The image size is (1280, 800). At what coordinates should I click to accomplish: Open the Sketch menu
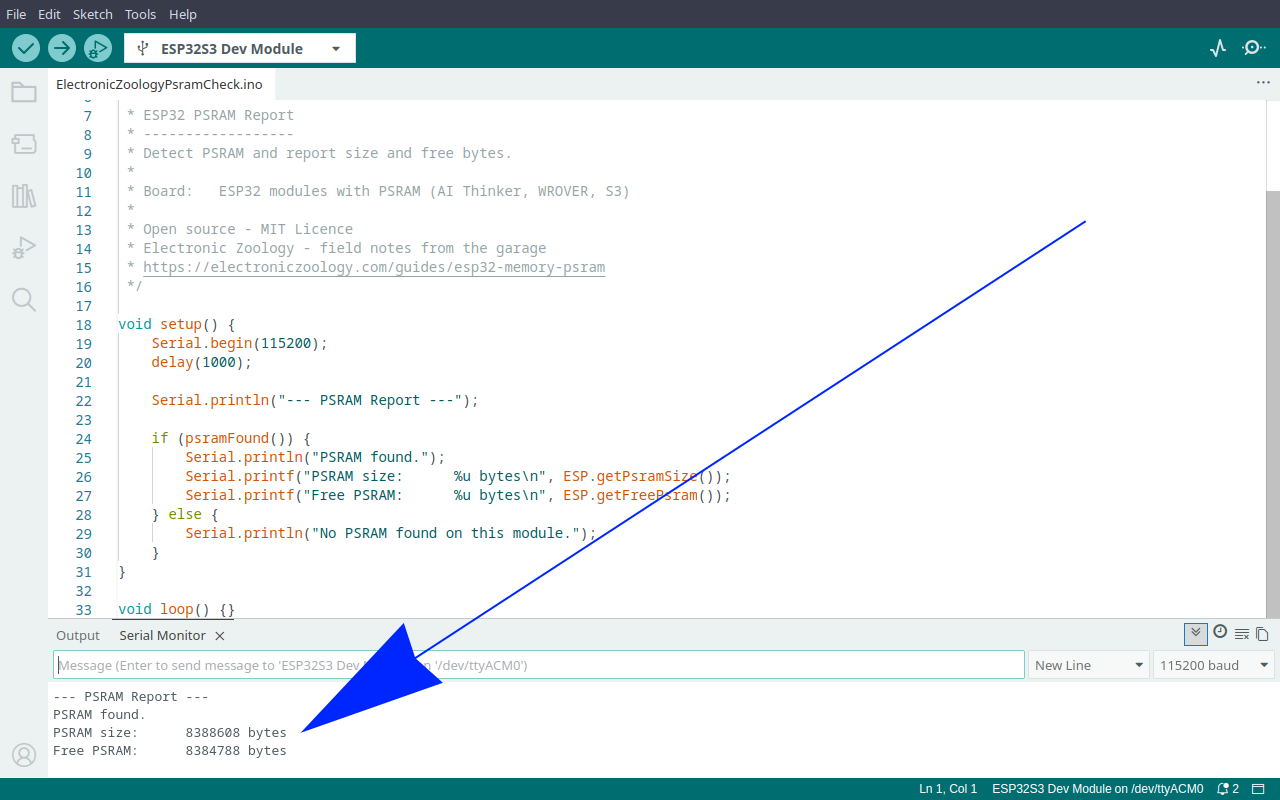(92, 14)
